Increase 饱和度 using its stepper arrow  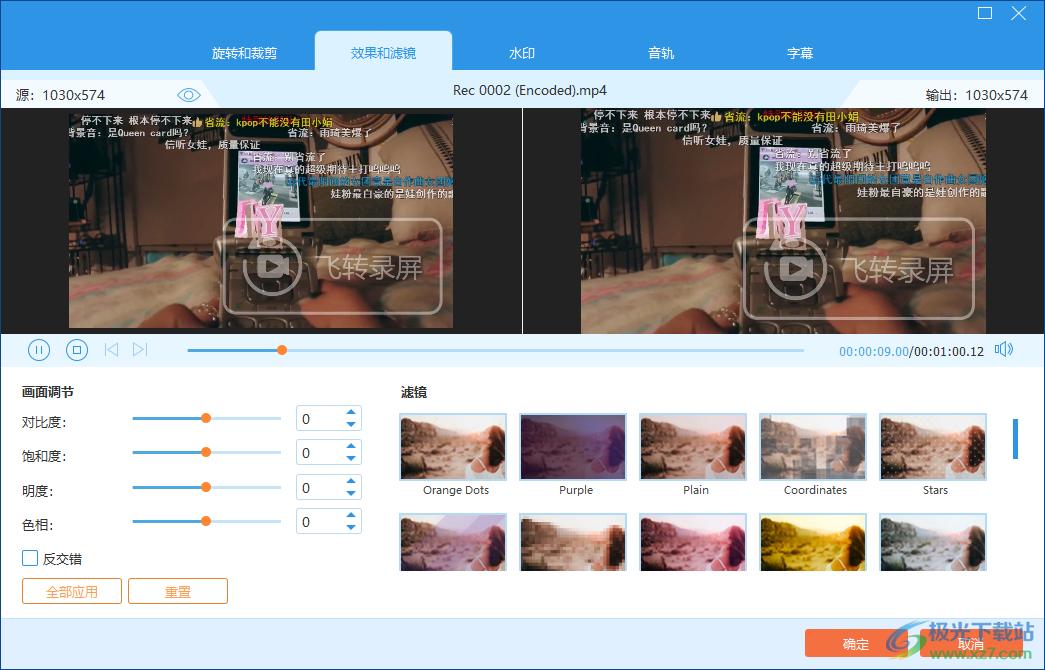point(350,446)
